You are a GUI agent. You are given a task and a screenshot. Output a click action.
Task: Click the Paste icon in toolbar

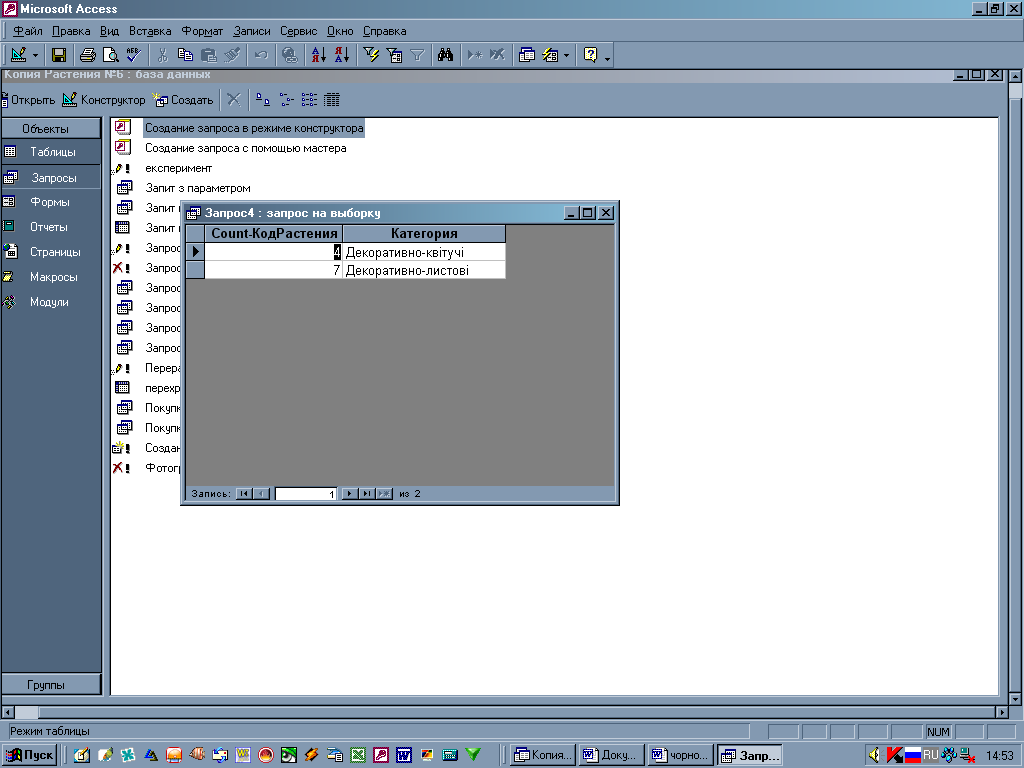point(208,56)
